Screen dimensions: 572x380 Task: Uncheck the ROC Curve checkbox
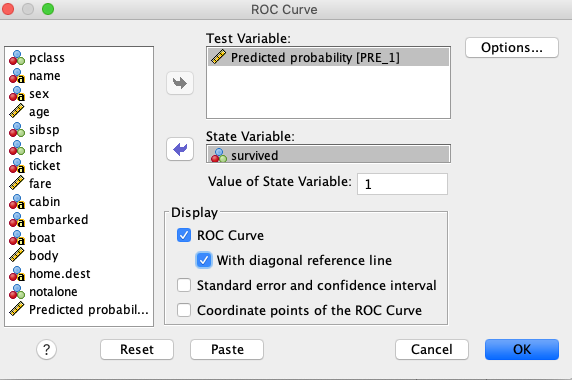pyautogui.click(x=184, y=235)
